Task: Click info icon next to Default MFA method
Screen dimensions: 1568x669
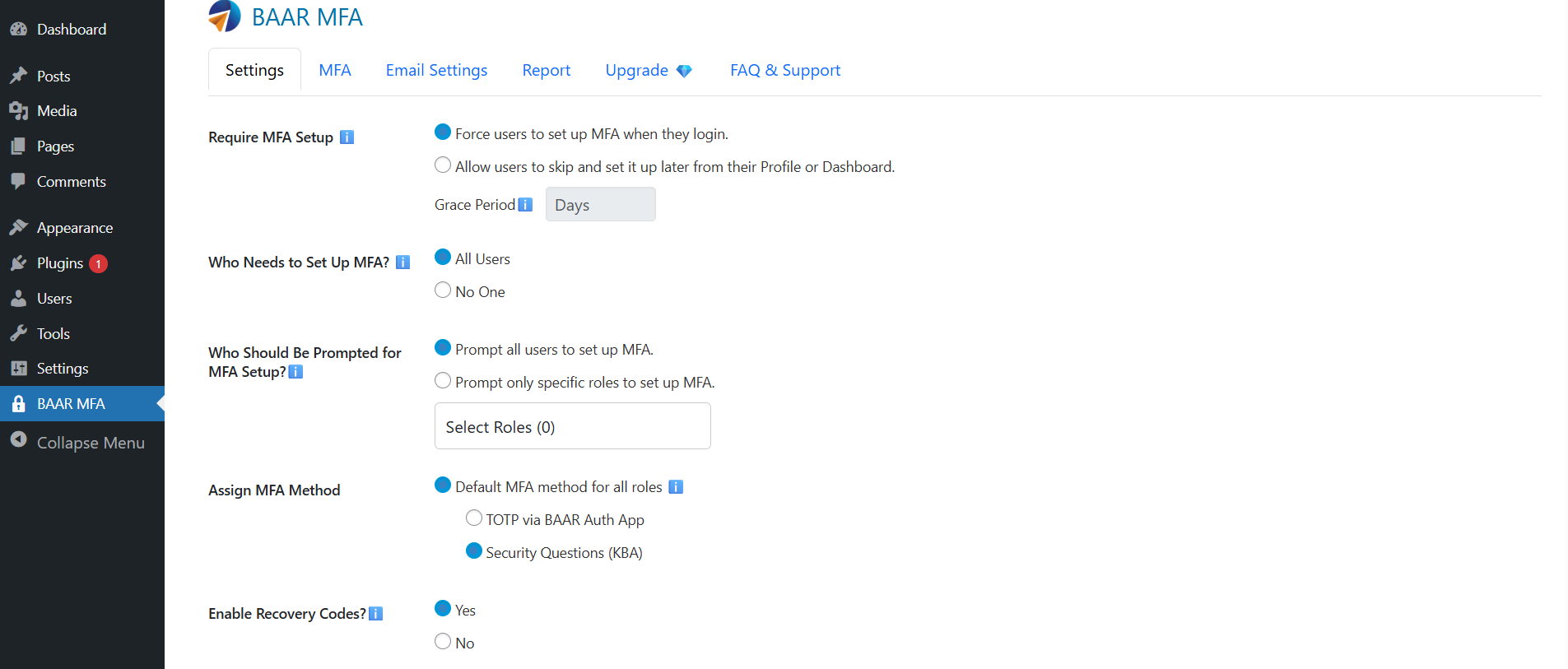Action: [676, 487]
